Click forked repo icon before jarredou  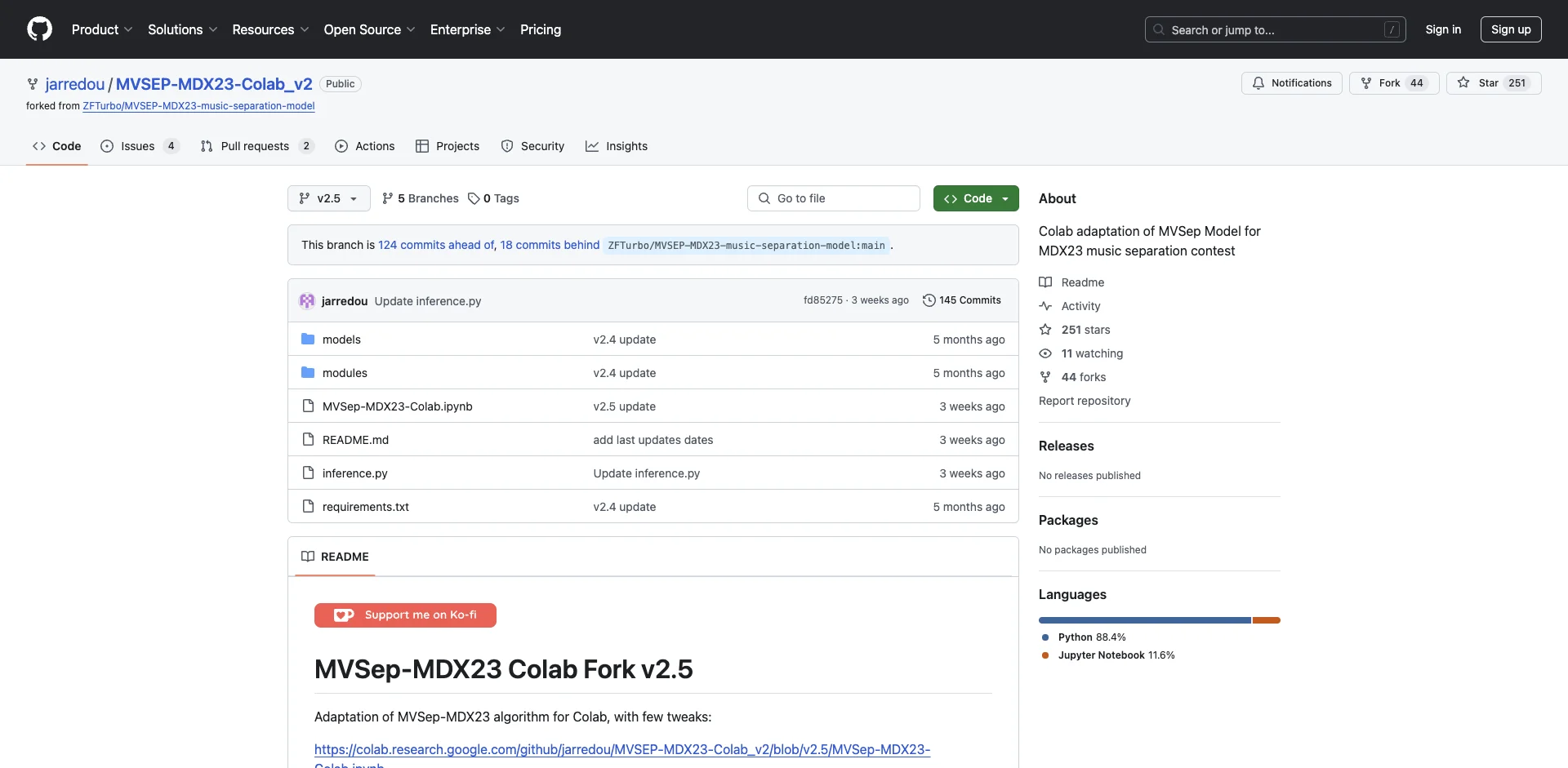tap(33, 84)
